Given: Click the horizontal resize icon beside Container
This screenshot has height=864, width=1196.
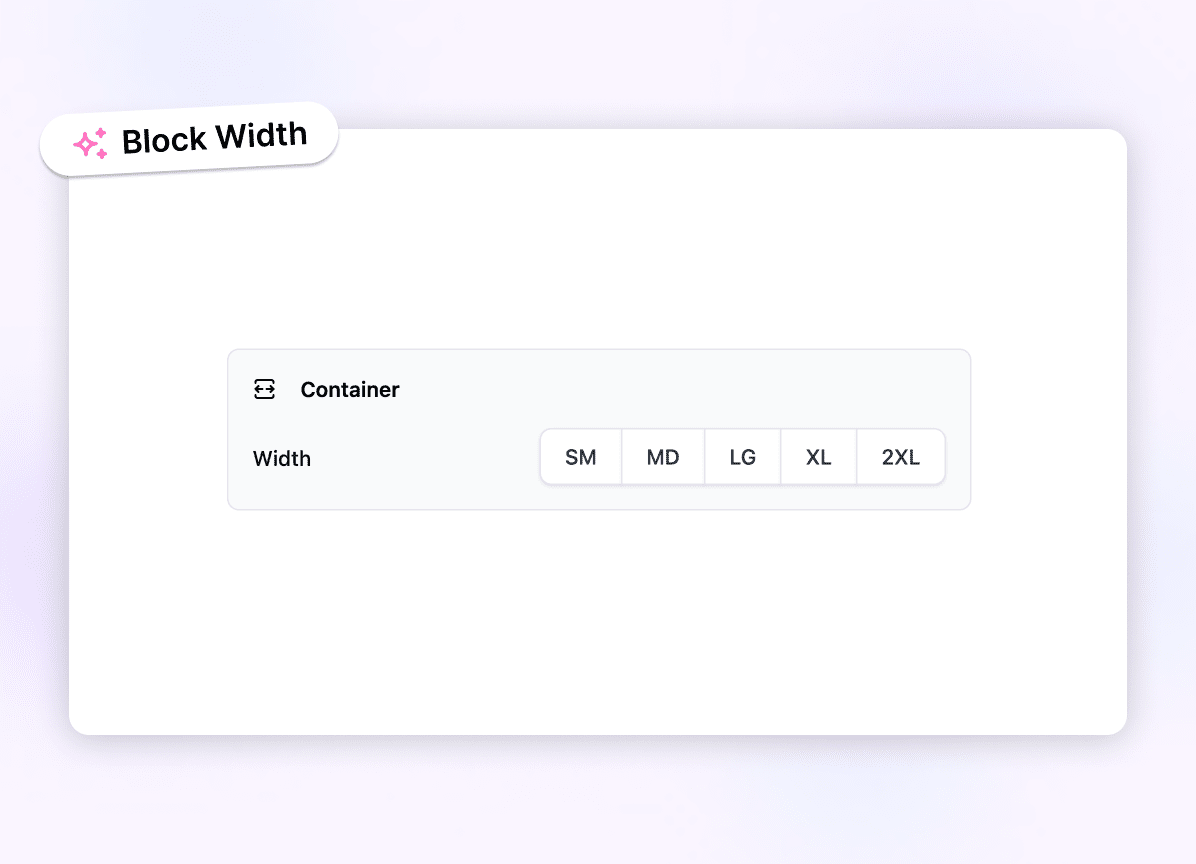Looking at the screenshot, I should point(264,389).
